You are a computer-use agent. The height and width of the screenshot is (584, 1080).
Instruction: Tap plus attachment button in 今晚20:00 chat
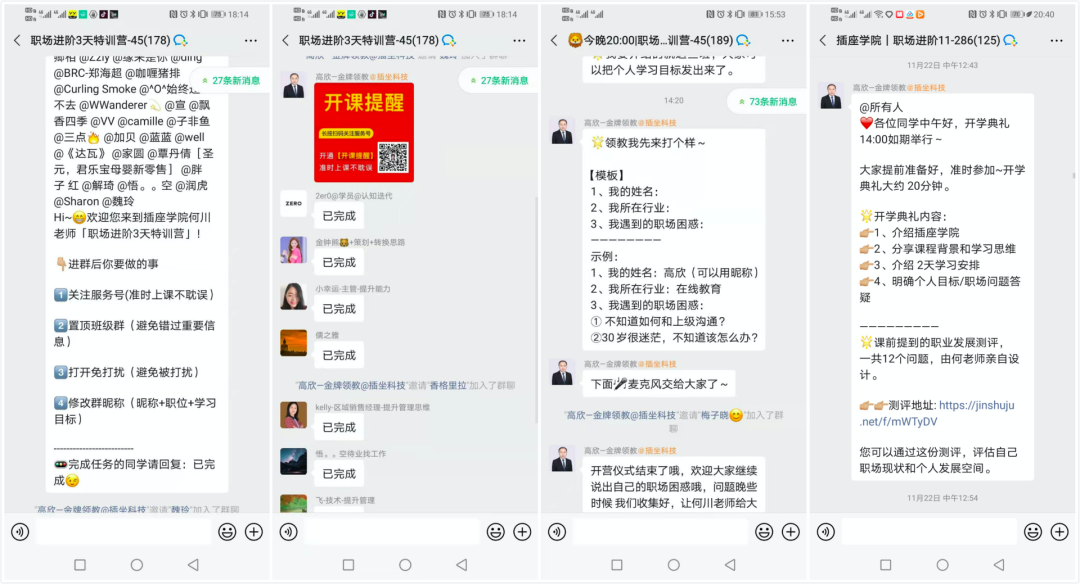(791, 532)
